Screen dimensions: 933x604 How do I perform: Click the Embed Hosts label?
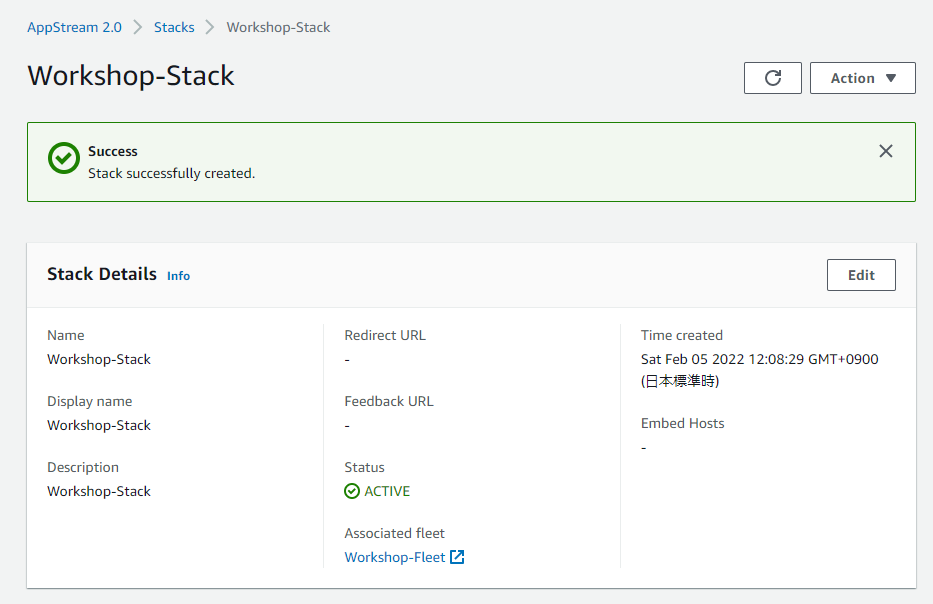[683, 423]
